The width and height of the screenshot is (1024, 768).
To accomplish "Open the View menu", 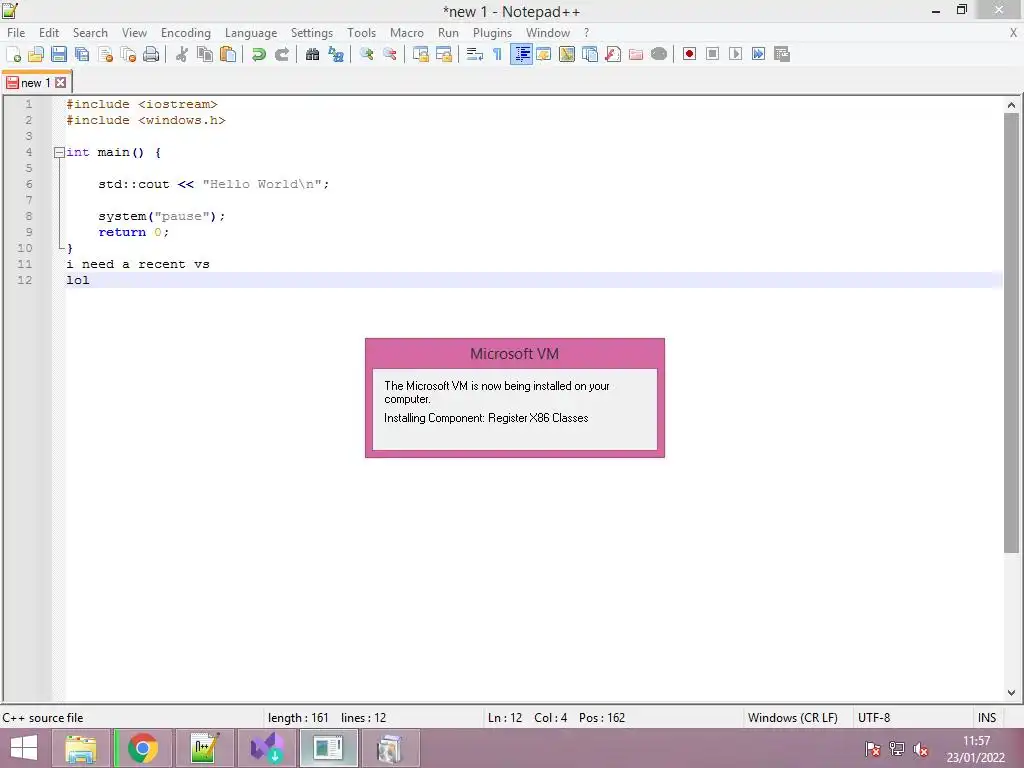I will (x=135, y=33).
